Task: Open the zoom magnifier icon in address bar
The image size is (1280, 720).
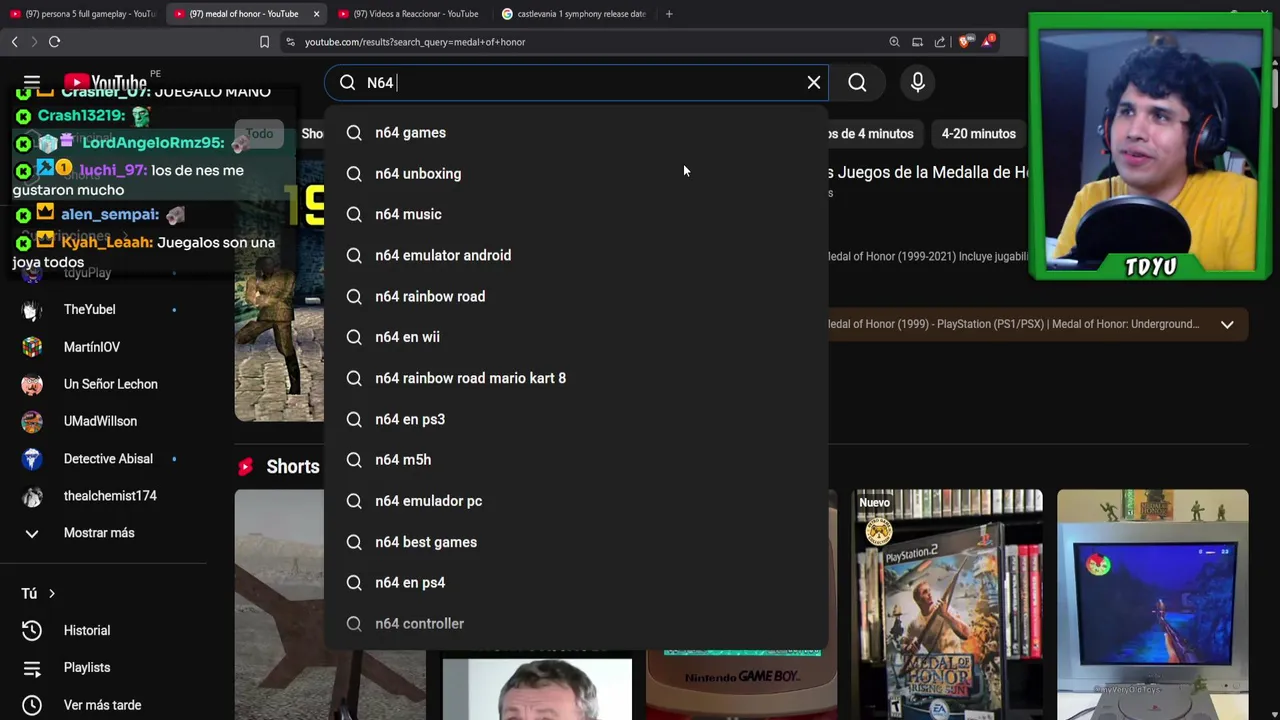Action: click(x=894, y=42)
